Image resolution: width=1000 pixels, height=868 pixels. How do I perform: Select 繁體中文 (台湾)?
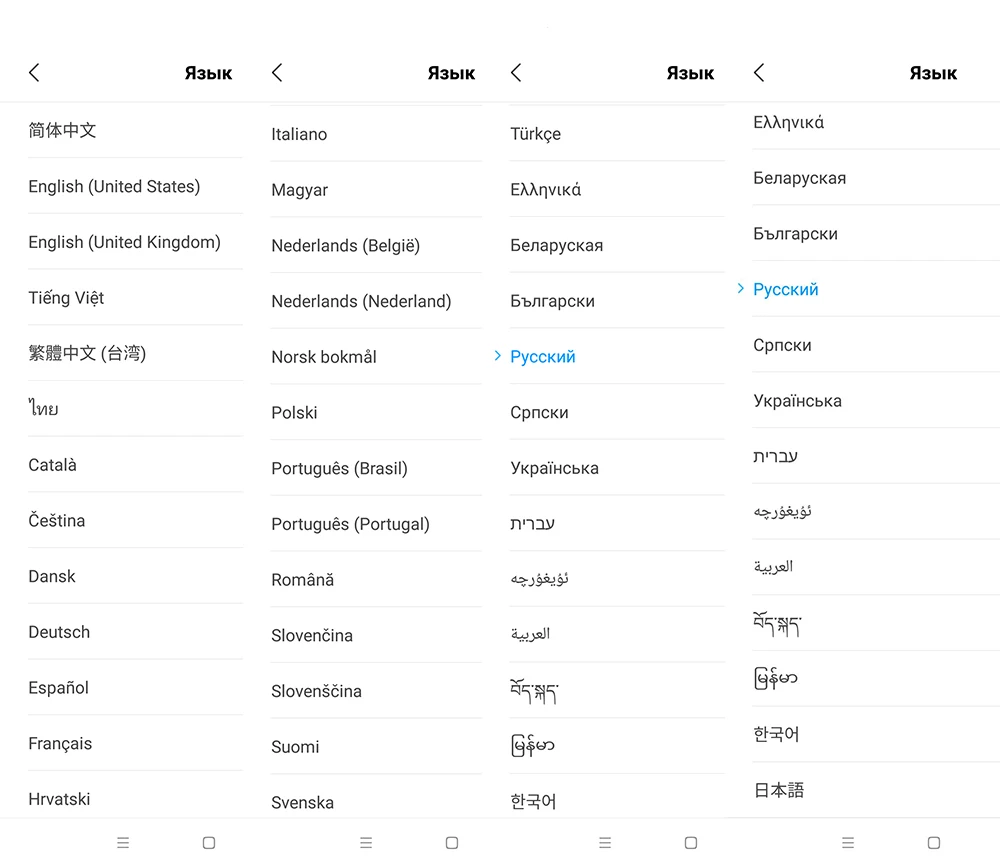click(x=87, y=353)
